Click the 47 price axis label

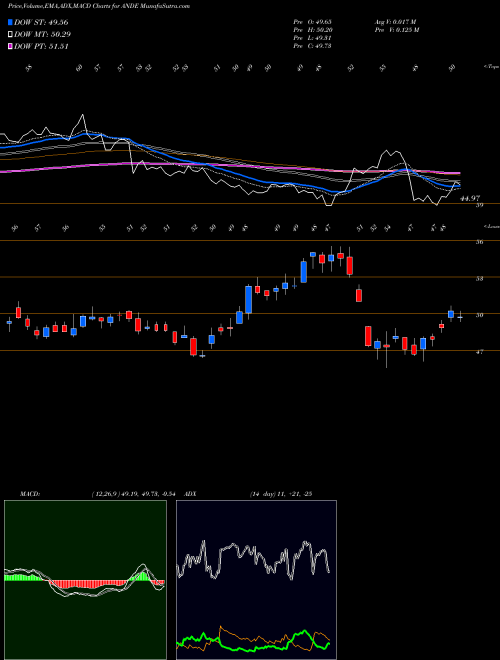[479, 352]
